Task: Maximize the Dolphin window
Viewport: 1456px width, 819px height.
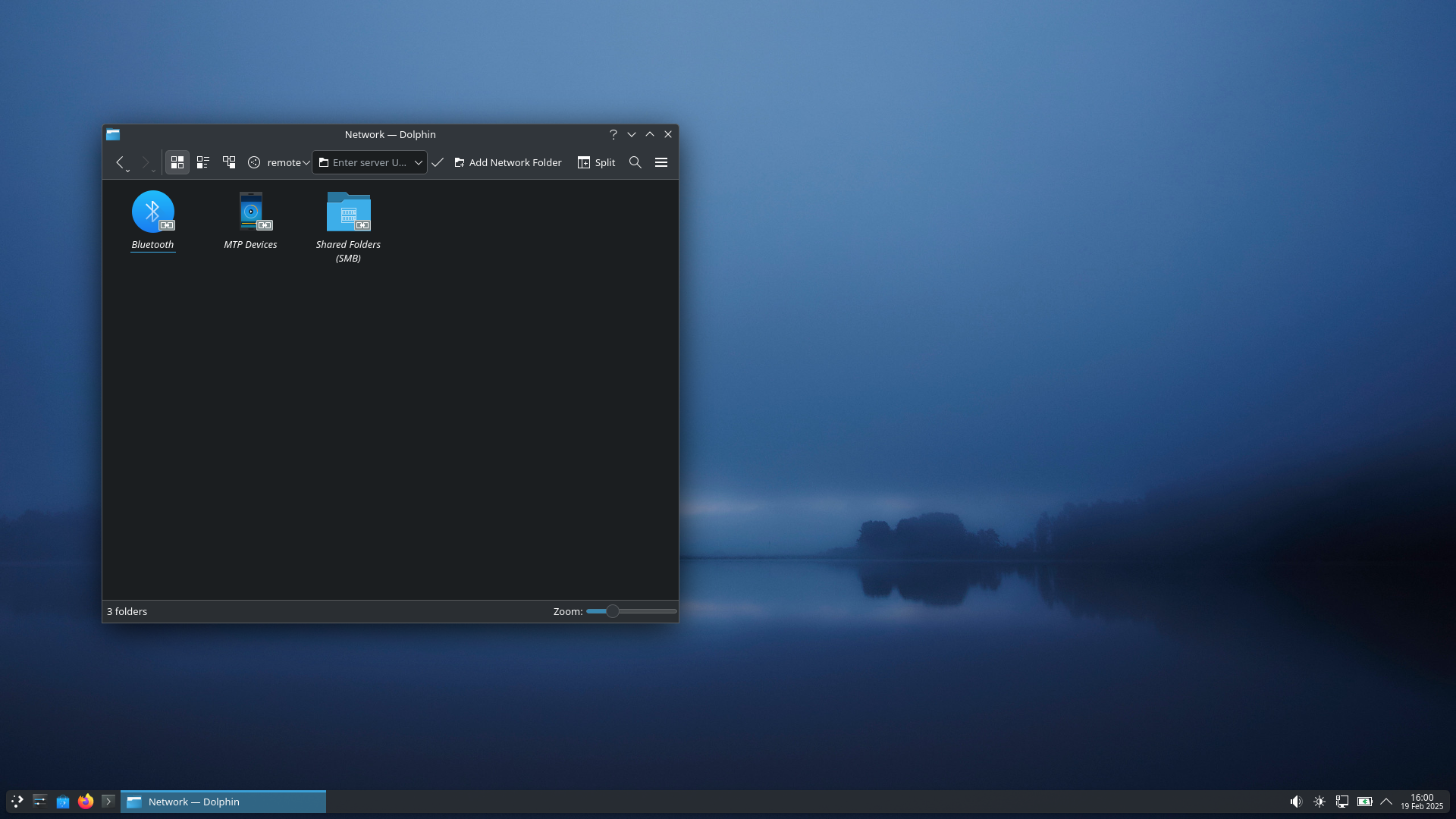Action: (650, 134)
